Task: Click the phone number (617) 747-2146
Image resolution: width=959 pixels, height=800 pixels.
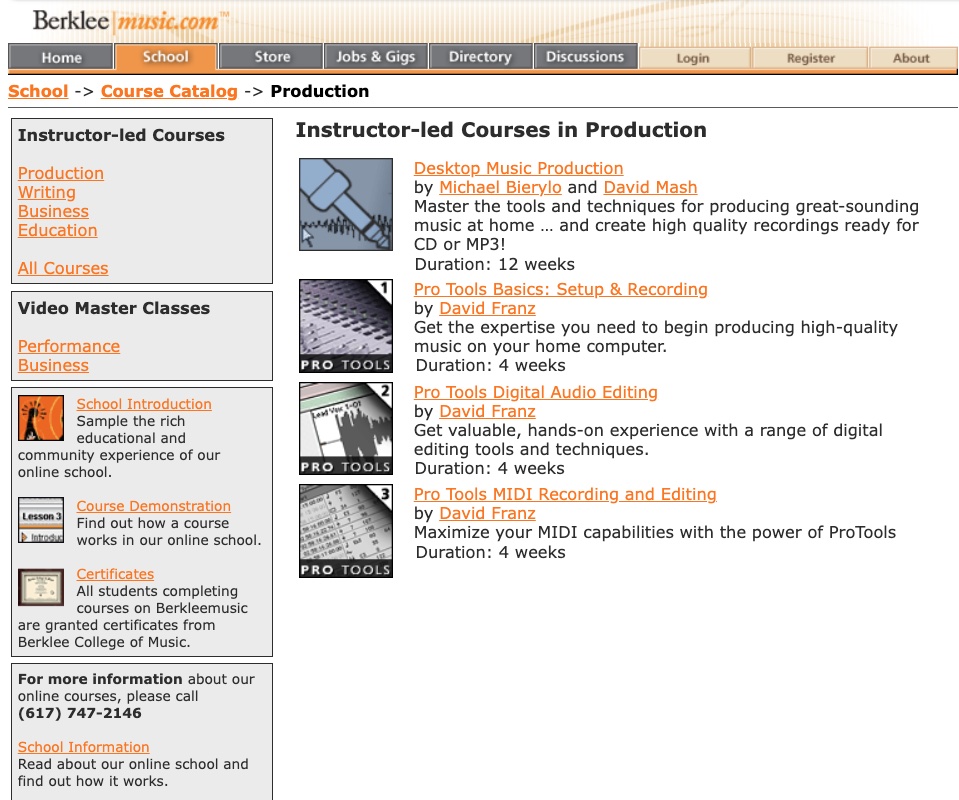Action: click(x=80, y=713)
